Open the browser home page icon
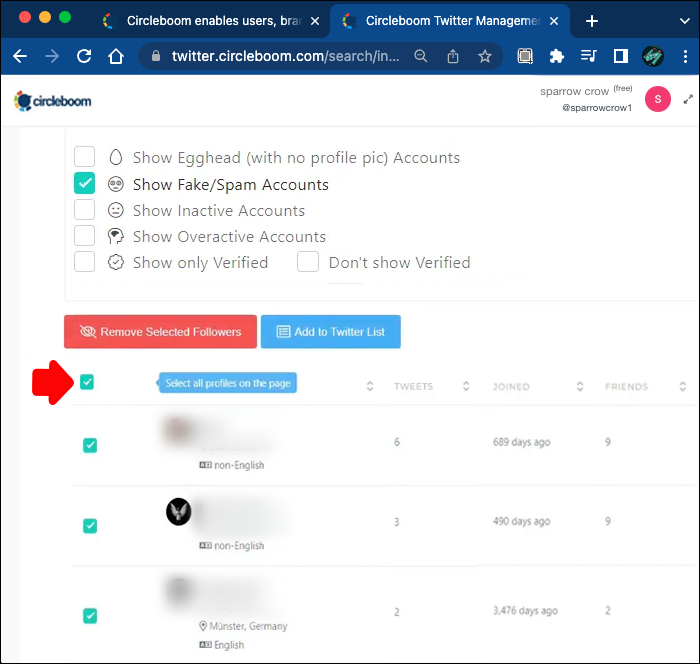 point(116,56)
